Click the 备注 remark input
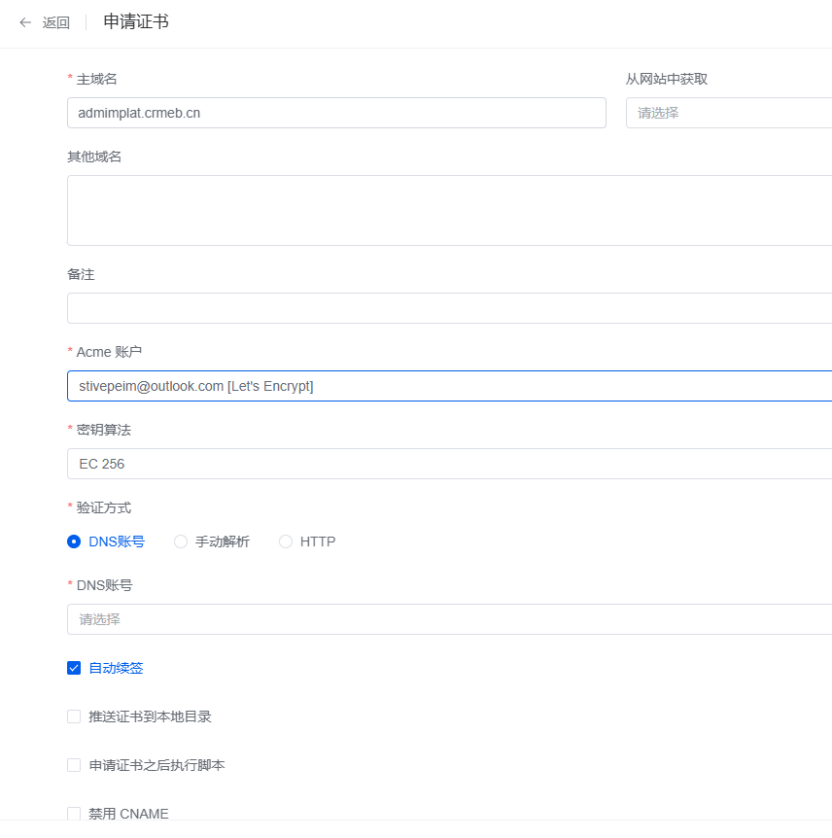Viewport: 832px width, 838px height. [x=449, y=308]
